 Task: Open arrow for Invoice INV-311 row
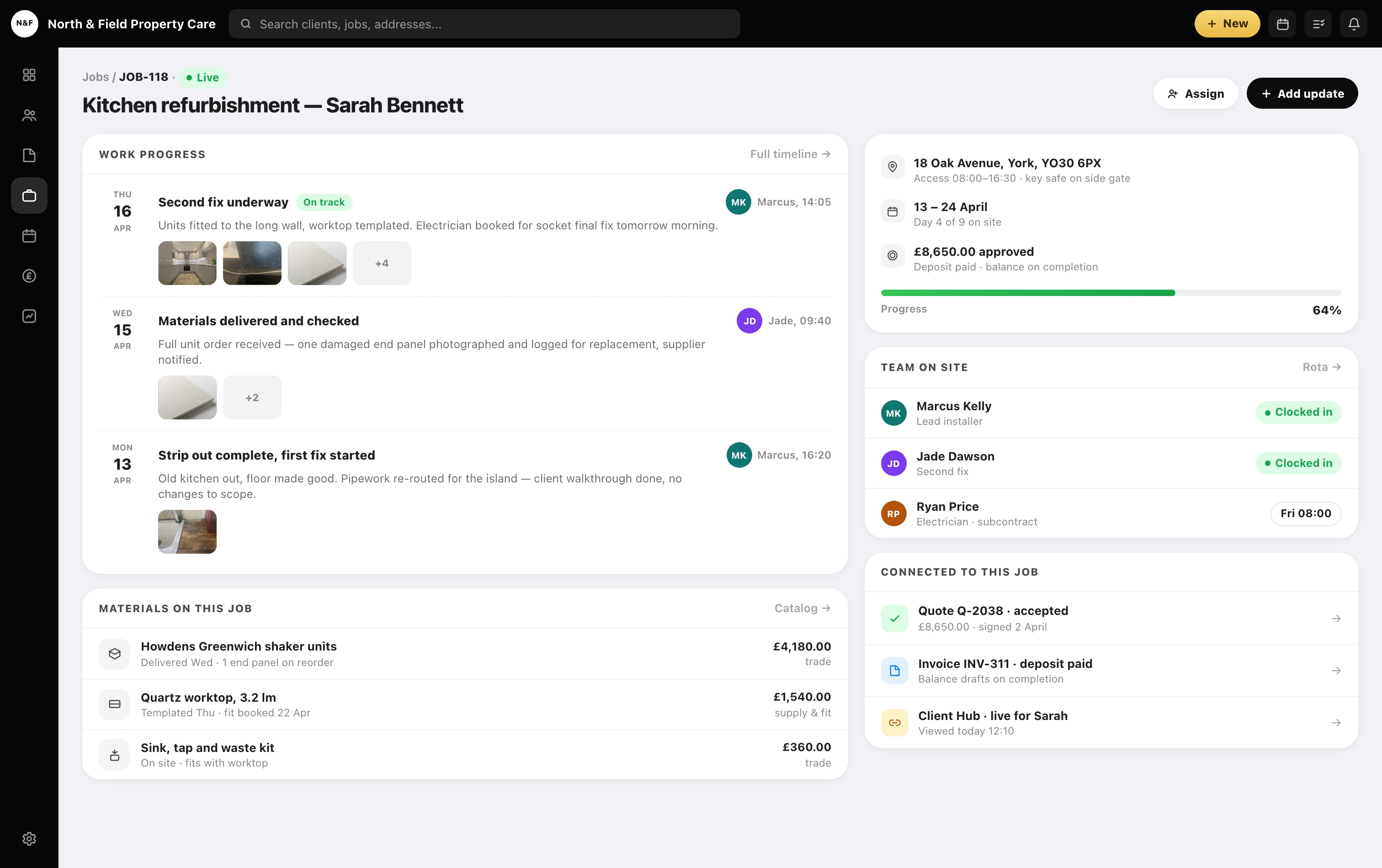(1336, 671)
